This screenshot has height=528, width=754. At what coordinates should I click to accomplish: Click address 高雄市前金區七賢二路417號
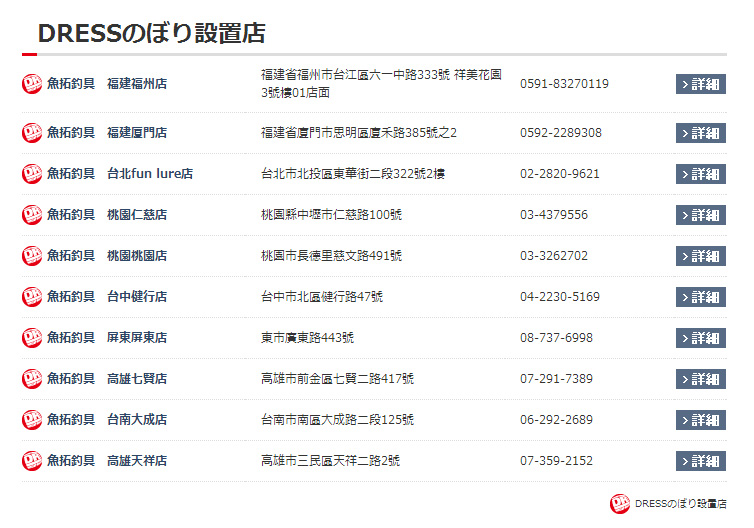point(337,378)
